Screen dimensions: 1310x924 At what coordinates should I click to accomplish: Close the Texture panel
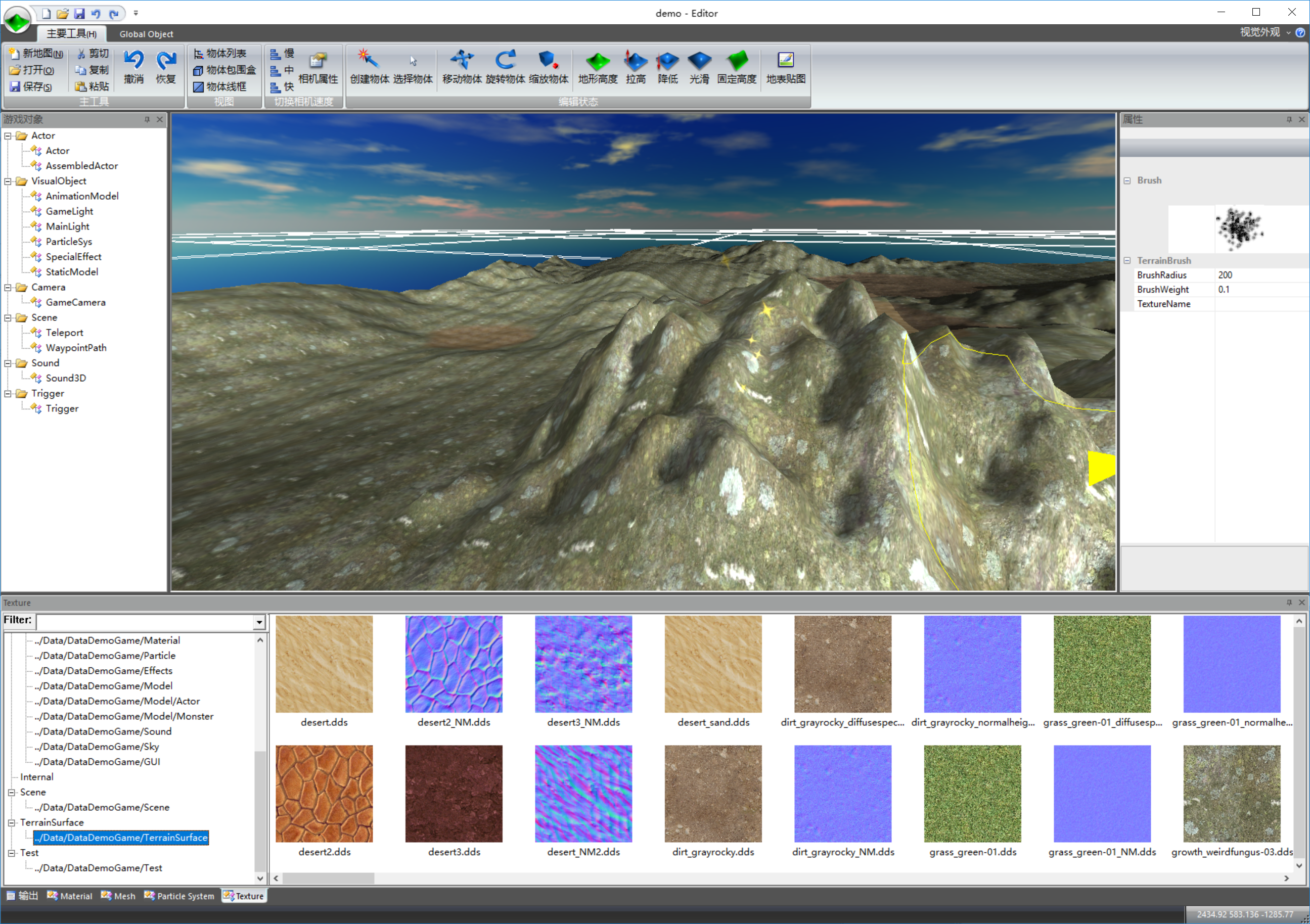click(1301, 603)
